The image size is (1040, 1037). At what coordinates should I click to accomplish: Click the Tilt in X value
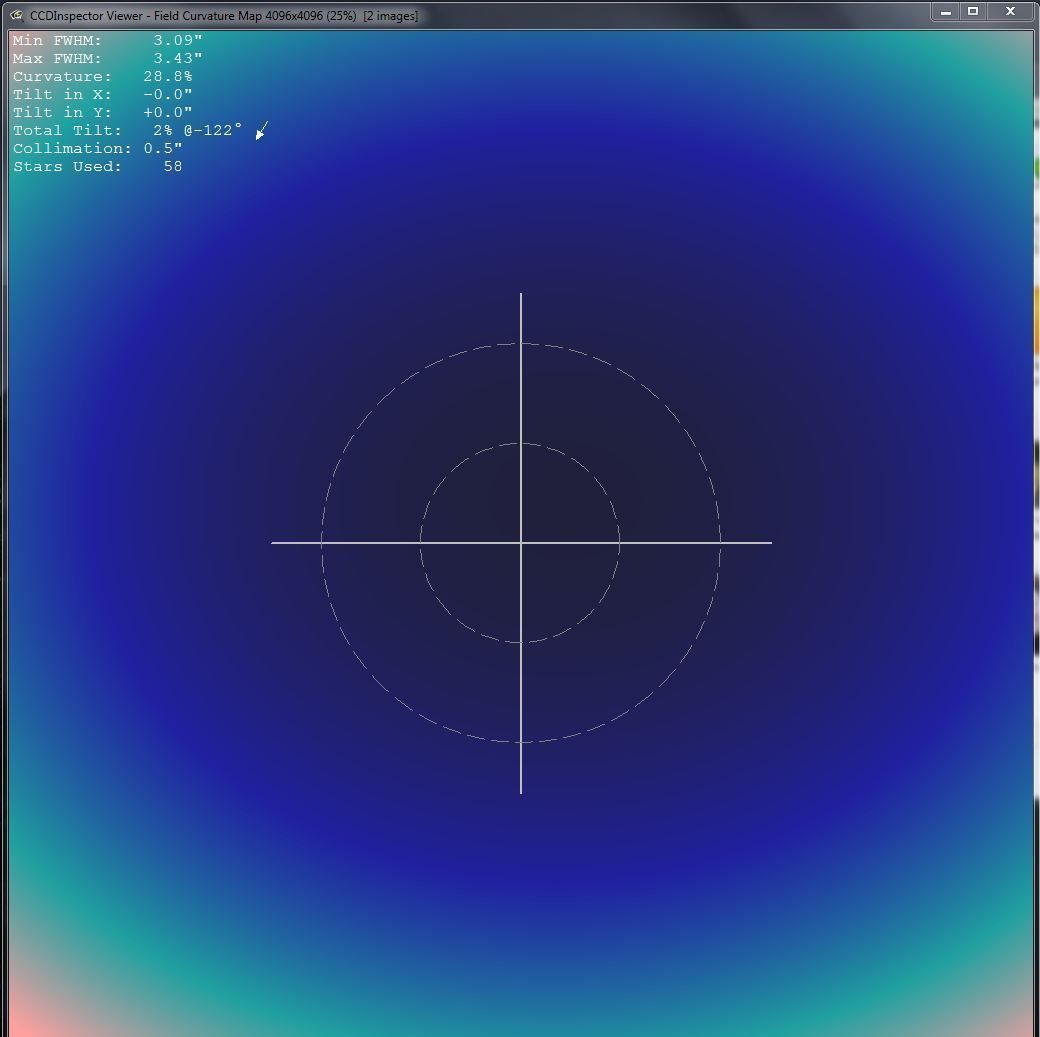(167, 95)
